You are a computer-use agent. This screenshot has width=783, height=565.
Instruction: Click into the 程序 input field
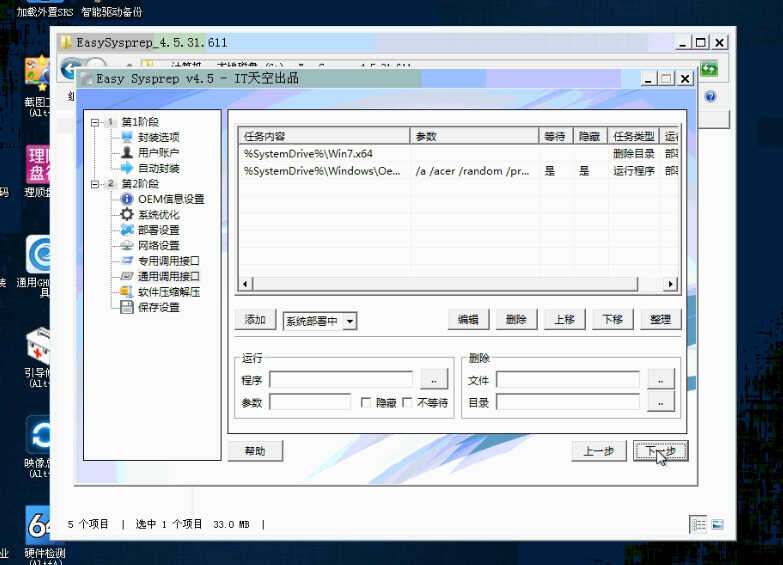(341, 379)
